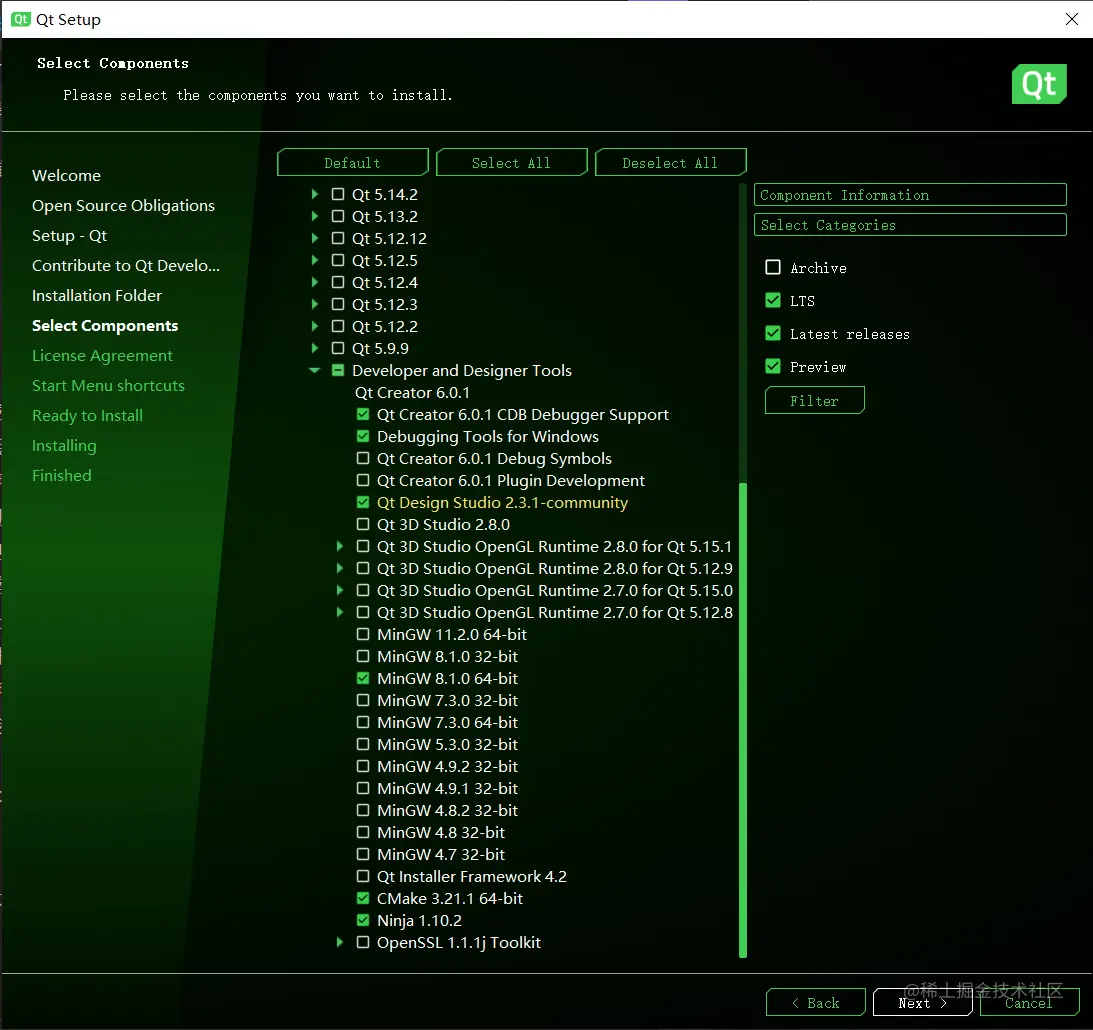This screenshot has height=1030, width=1093.
Task: Click the Qt Setup title bar icon
Action: click(x=21, y=19)
